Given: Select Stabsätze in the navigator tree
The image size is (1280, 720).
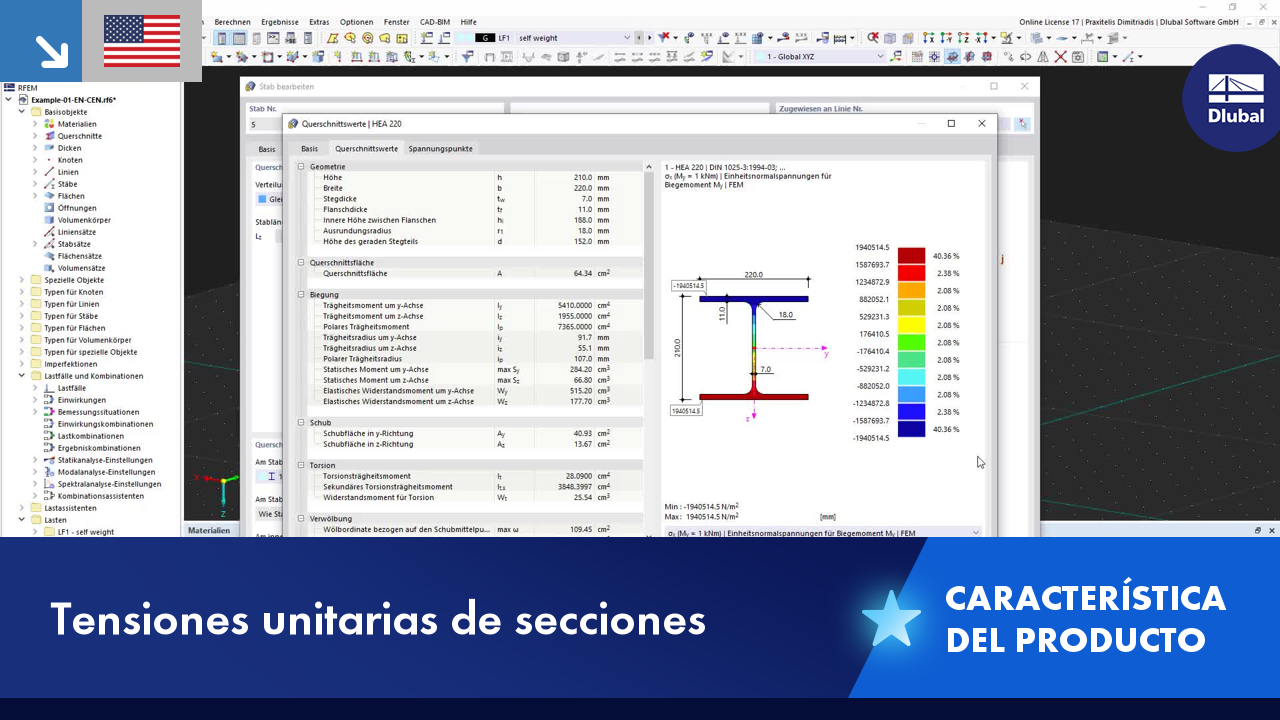Looking at the screenshot, I should 75,244.
